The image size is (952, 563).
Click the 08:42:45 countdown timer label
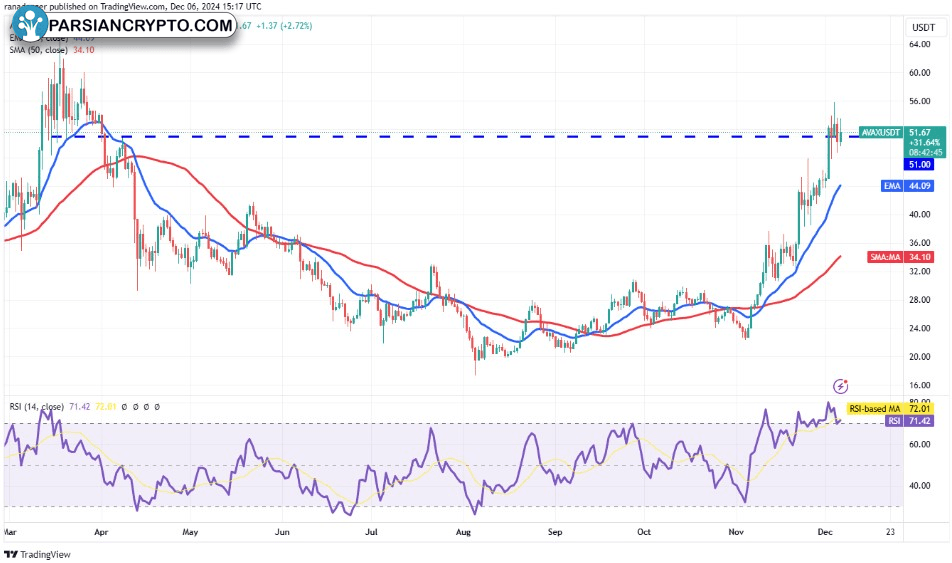click(x=925, y=152)
